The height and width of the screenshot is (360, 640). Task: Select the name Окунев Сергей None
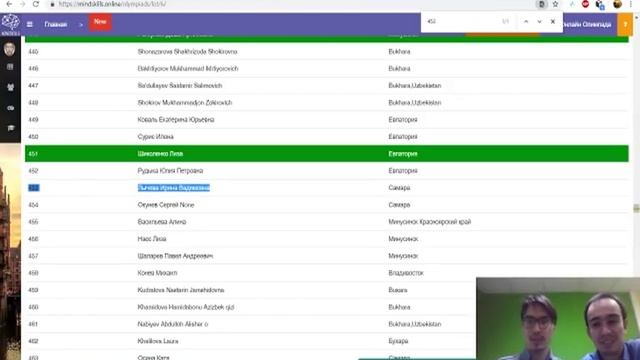166,205
